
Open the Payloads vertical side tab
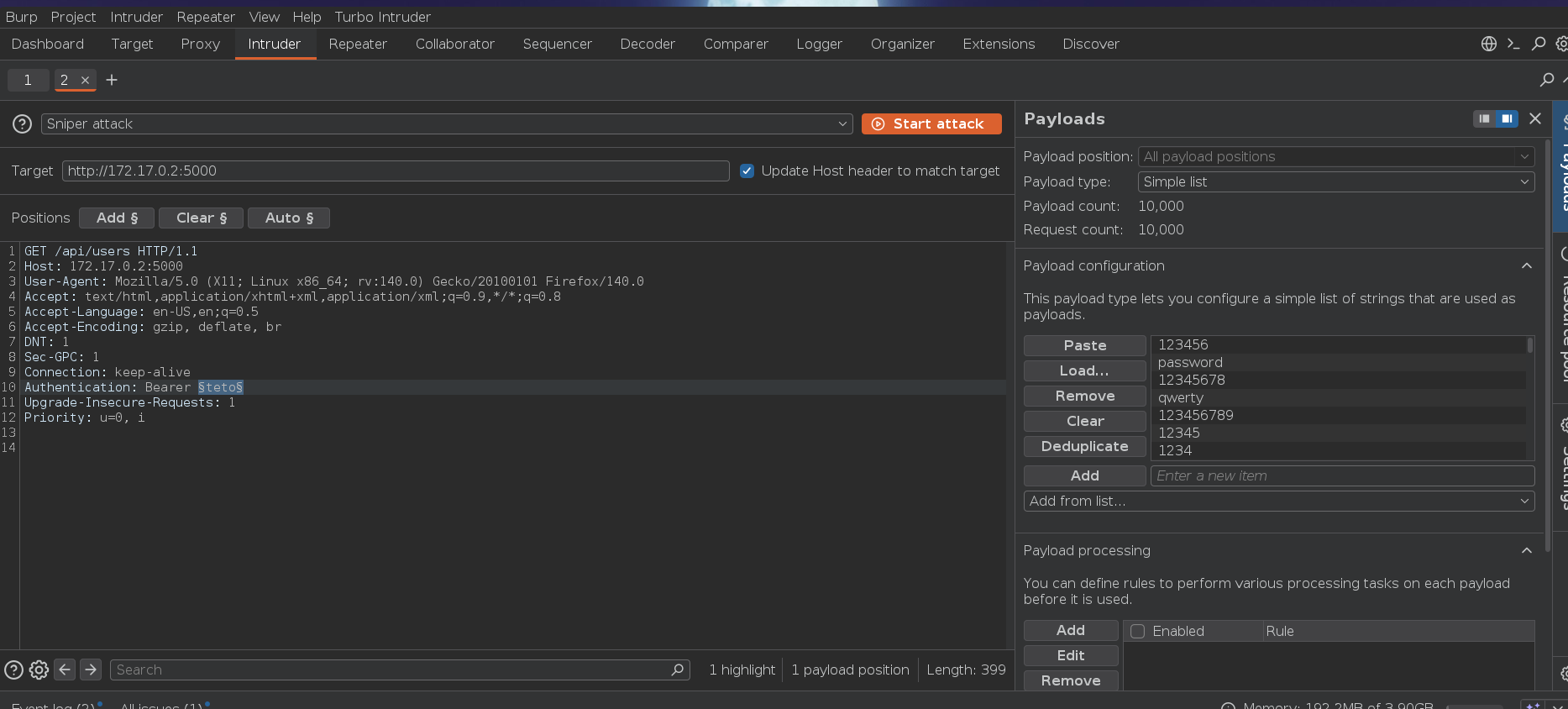[x=1561, y=165]
